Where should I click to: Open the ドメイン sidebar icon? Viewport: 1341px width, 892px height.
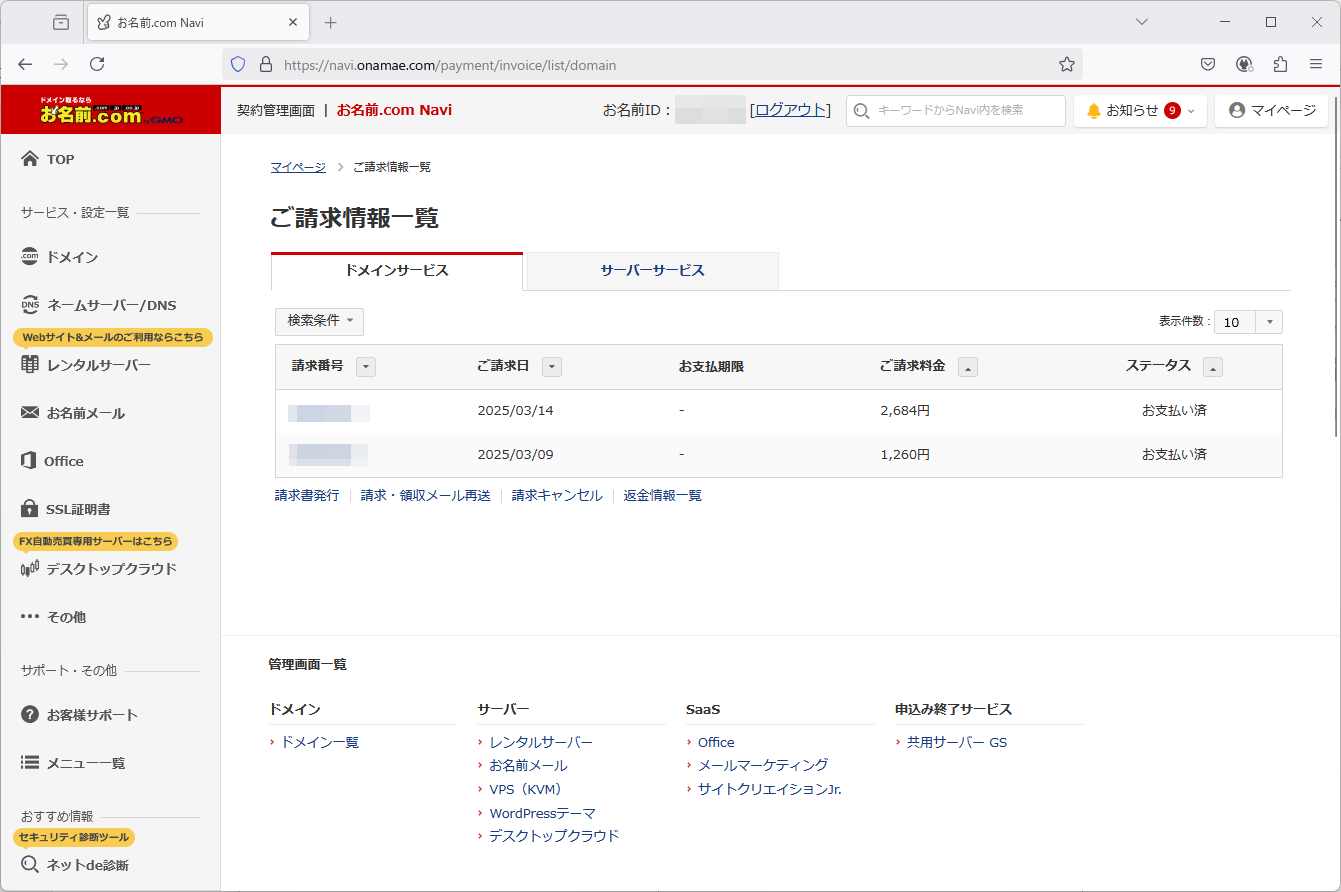tap(30, 257)
